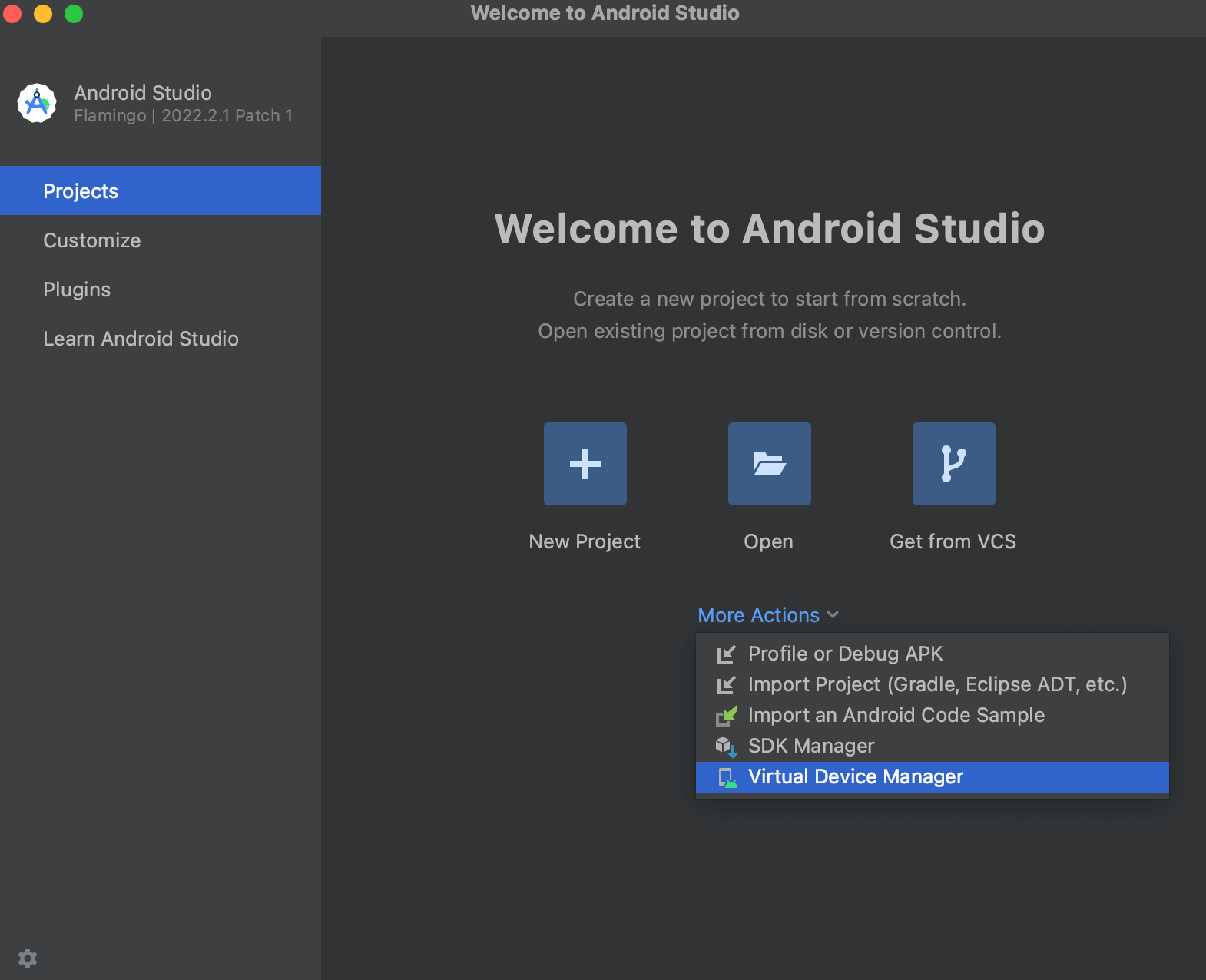Screen dimensions: 1206x980
Task: Click the Open folder icon
Action: (769, 464)
